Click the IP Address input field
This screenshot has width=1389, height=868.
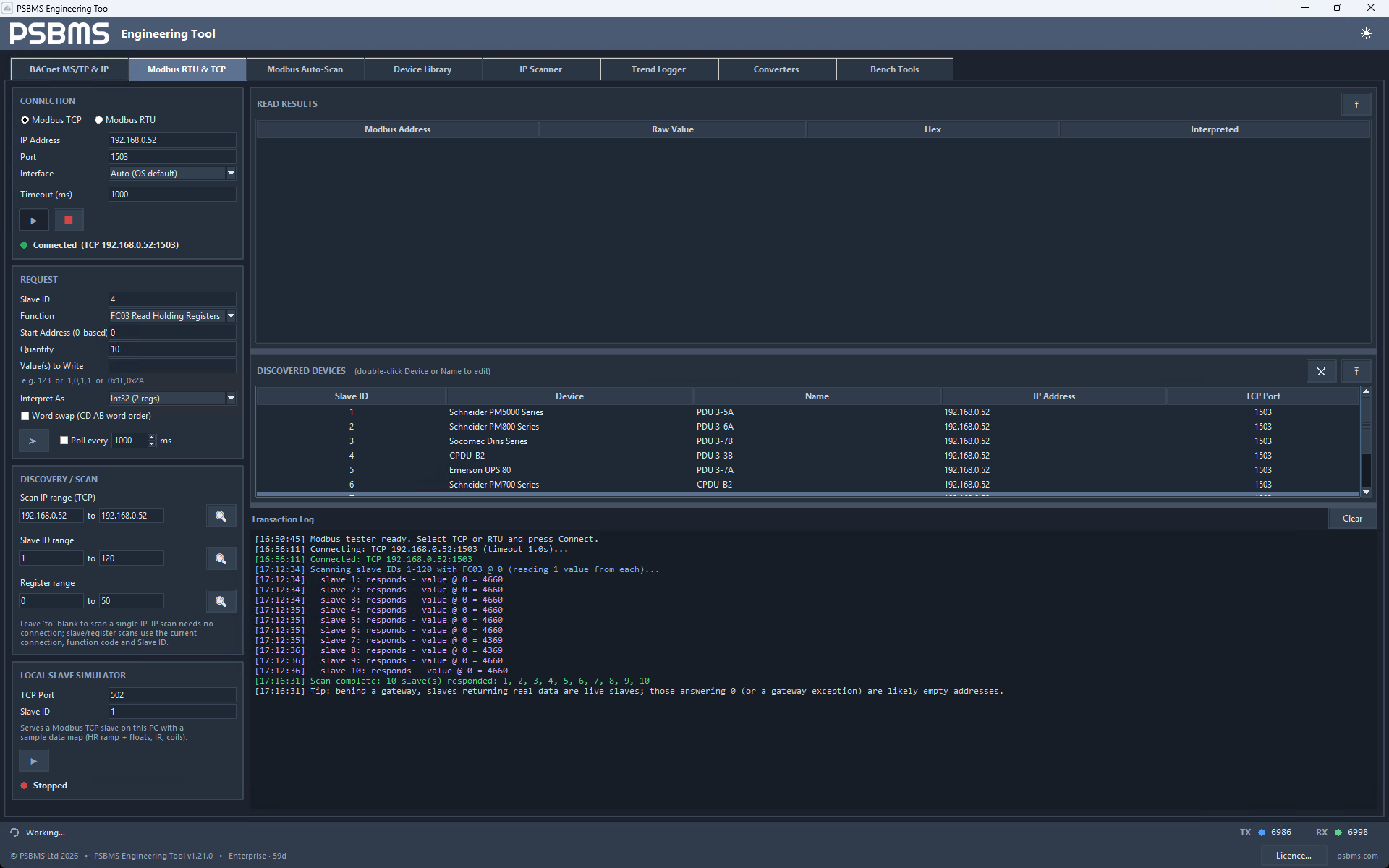(172, 140)
